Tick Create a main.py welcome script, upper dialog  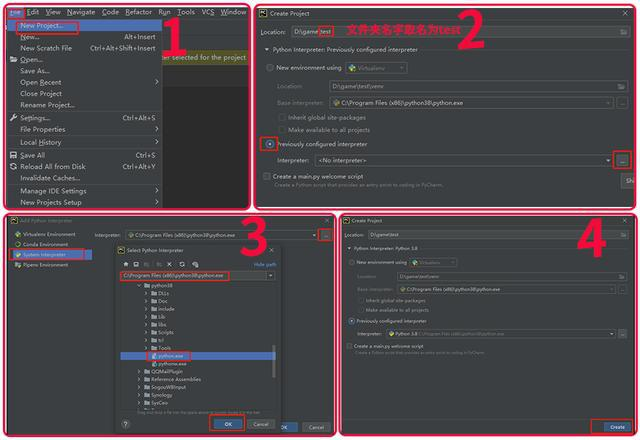point(267,176)
